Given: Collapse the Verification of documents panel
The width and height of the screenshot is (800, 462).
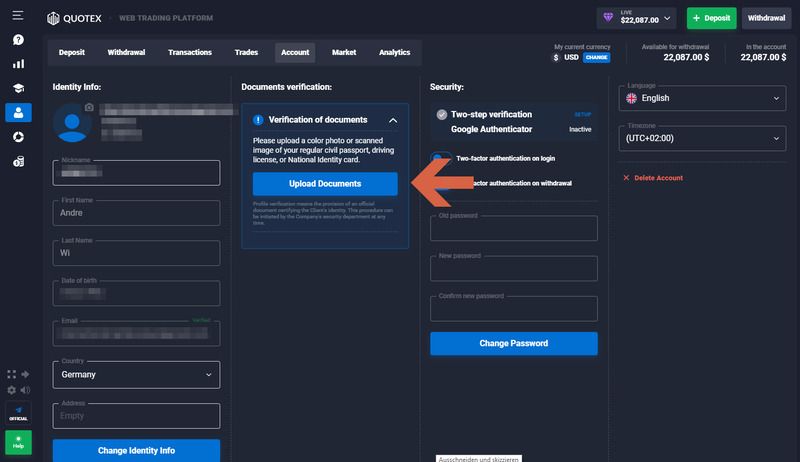Looking at the screenshot, I should [x=393, y=120].
